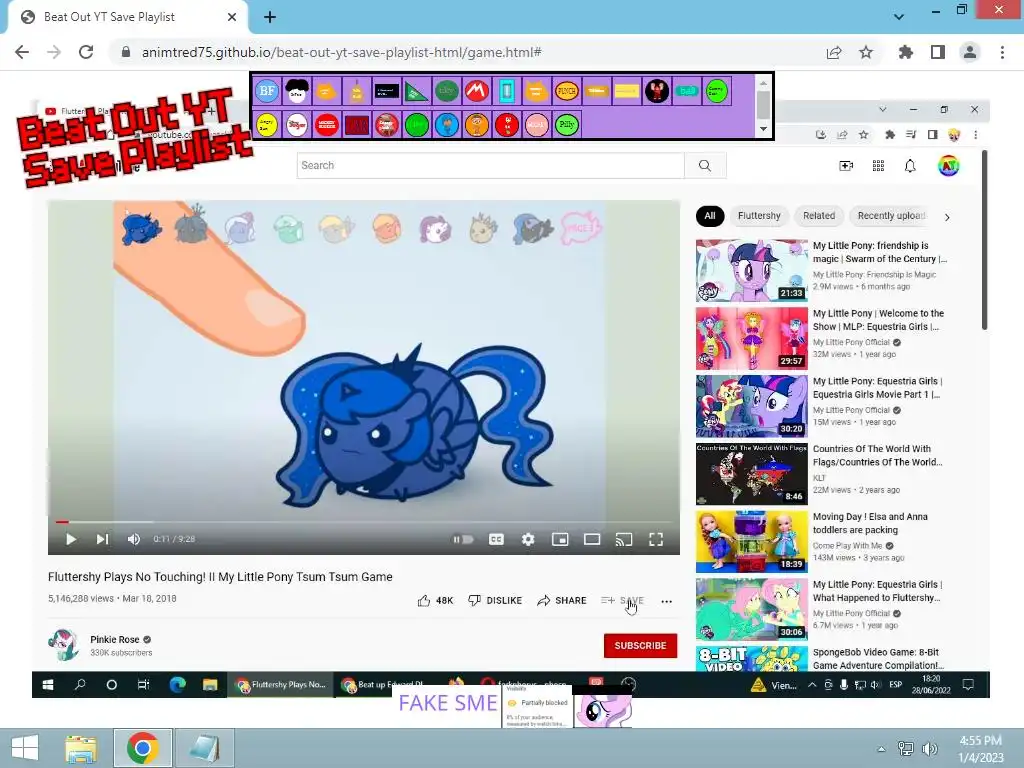
Task: Pick the black afro-hair character icon
Action: point(297,91)
